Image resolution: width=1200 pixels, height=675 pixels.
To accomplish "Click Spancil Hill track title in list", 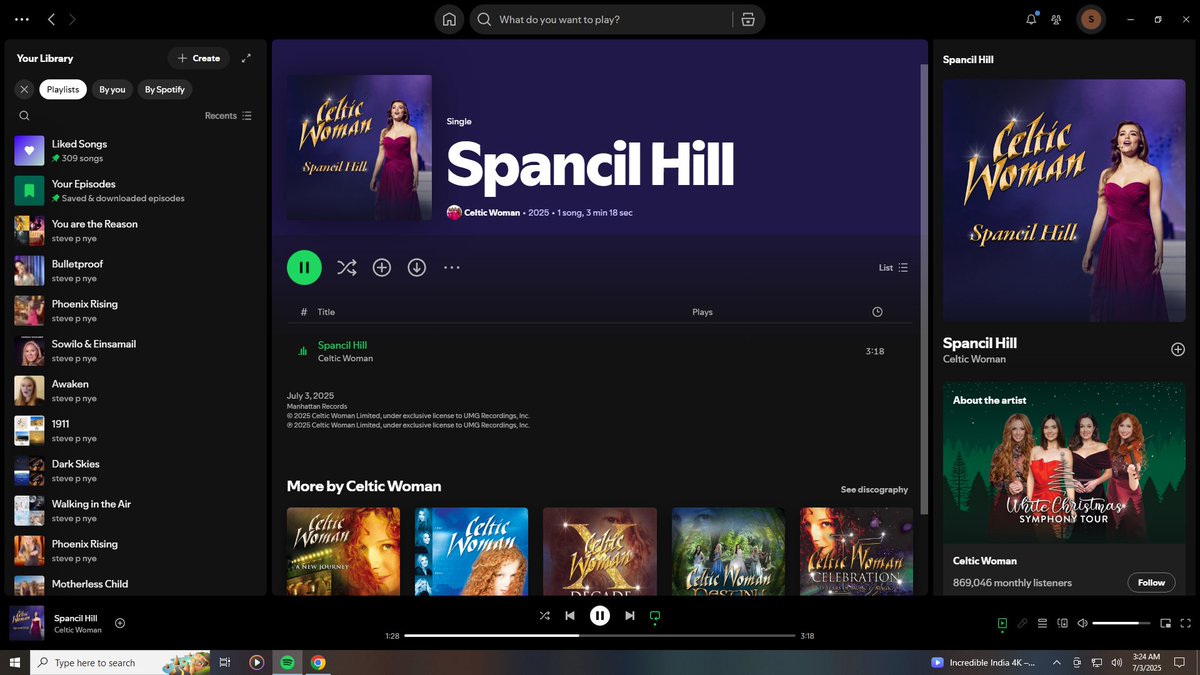I will [342, 345].
